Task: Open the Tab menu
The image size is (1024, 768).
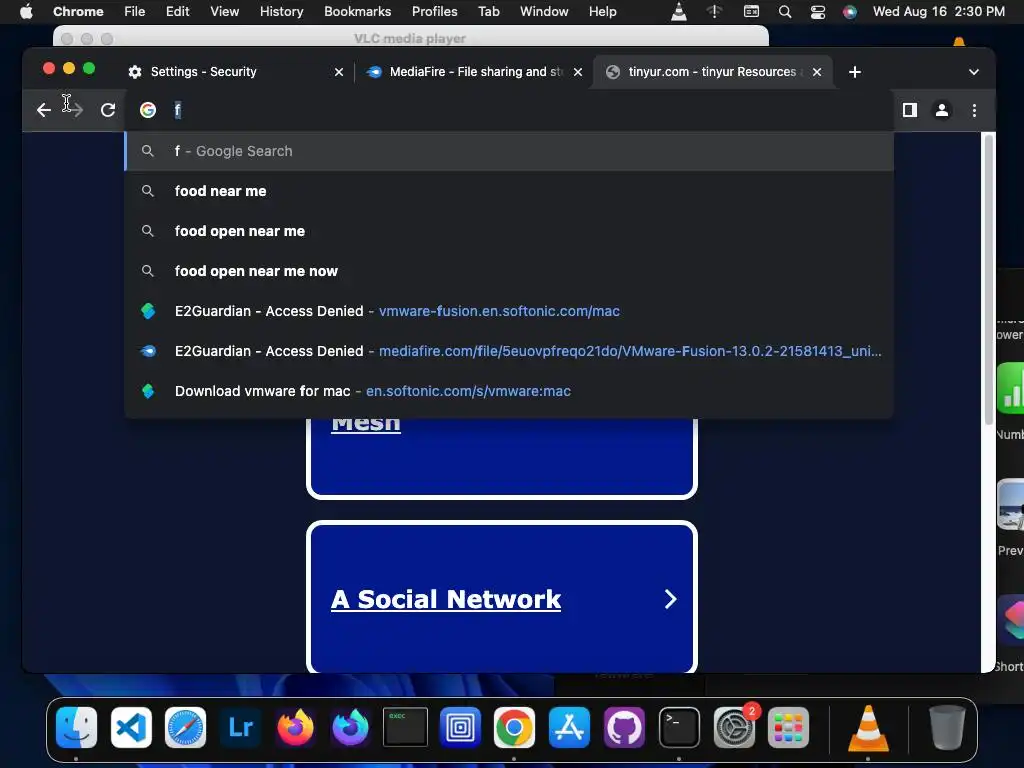Action: pyautogui.click(x=488, y=11)
